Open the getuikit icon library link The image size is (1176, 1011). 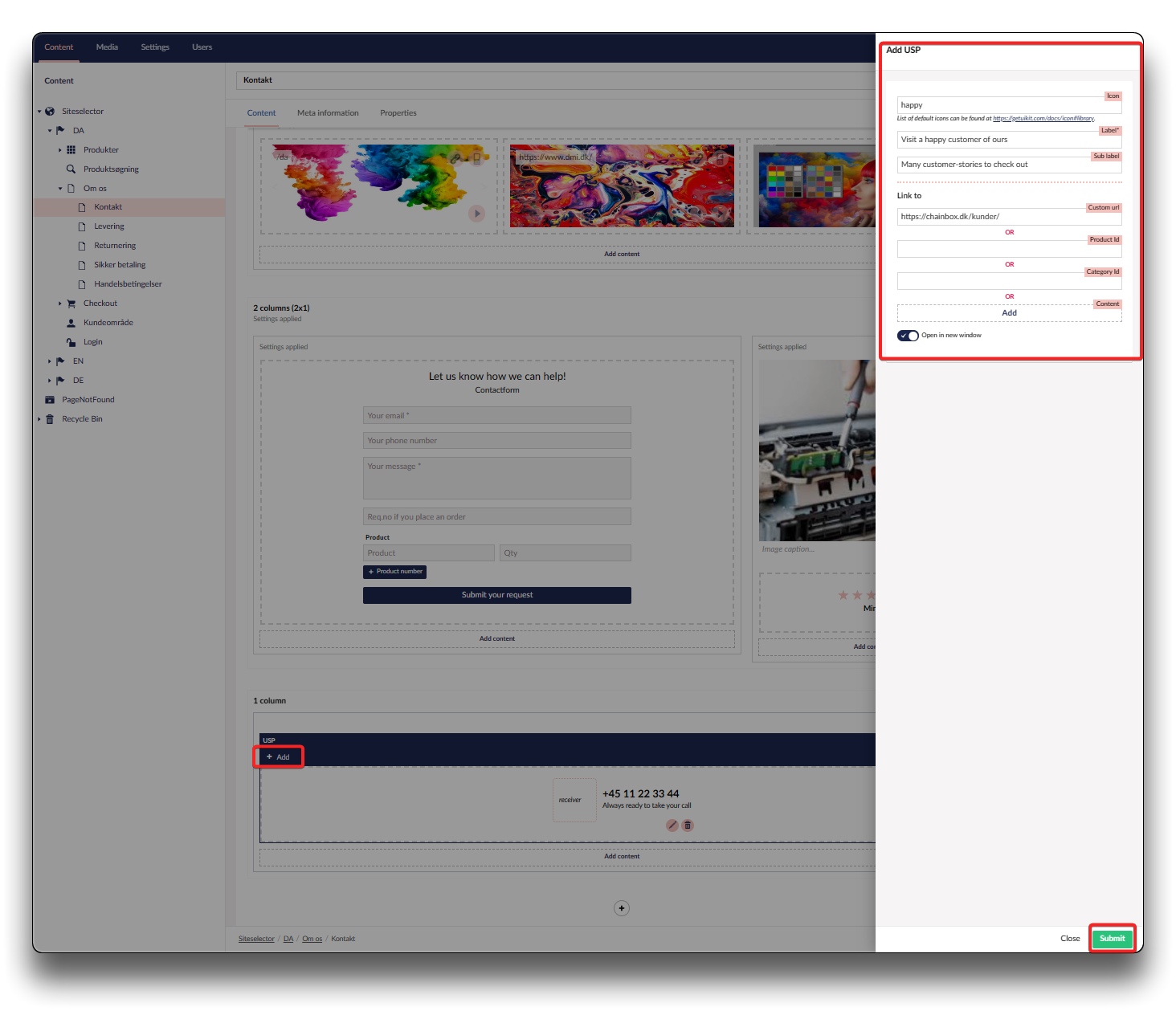point(1043,119)
